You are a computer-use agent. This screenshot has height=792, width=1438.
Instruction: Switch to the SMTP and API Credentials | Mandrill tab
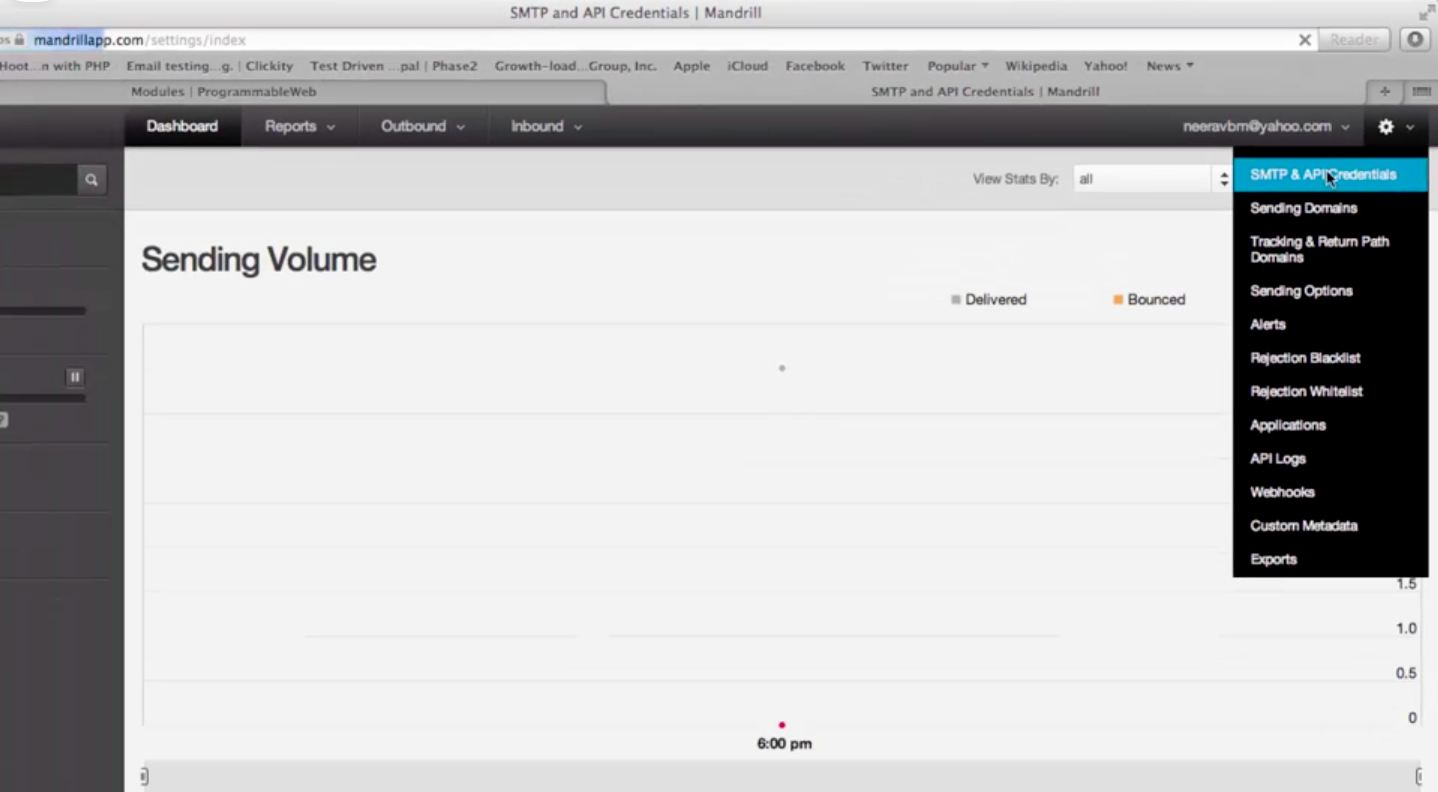point(985,91)
